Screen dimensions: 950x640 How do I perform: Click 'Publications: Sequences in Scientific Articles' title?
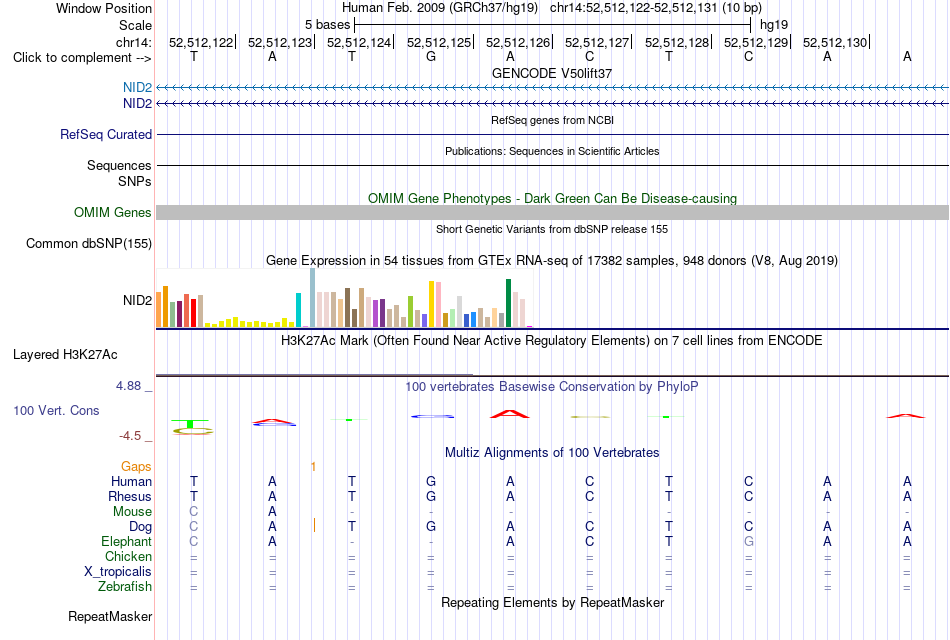pos(552,151)
